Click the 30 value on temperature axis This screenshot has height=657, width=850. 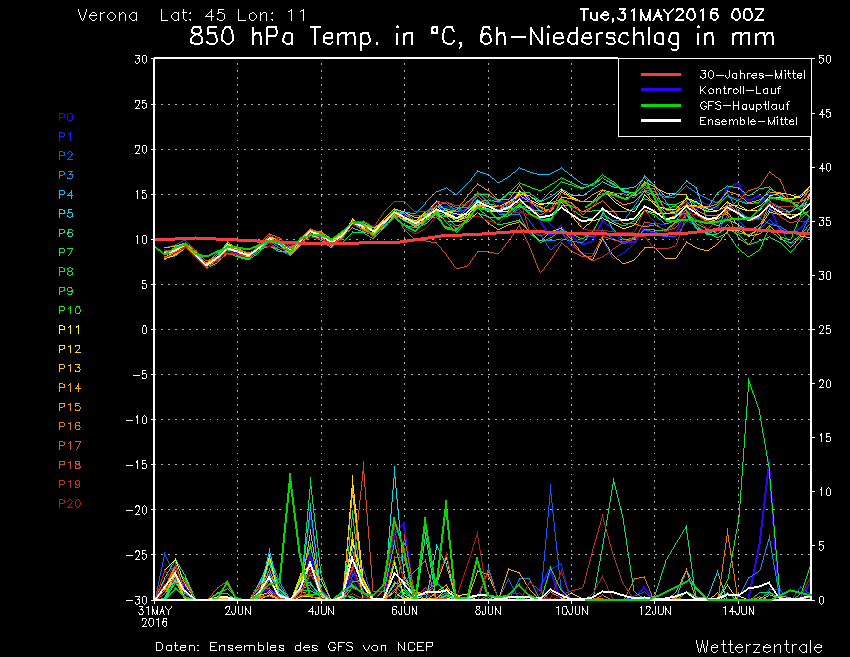point(141,59)
